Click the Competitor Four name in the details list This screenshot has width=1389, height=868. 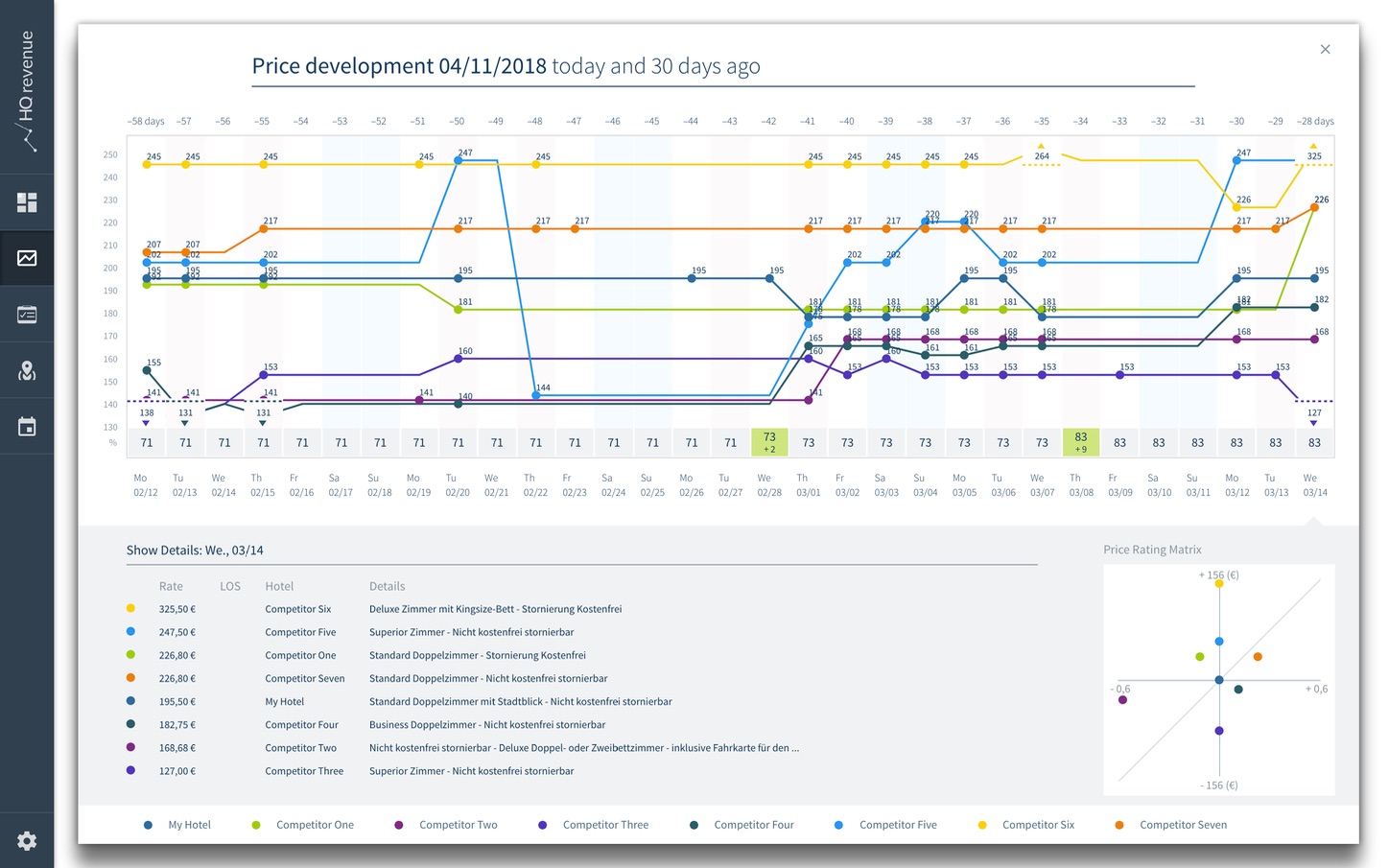pos(302,725)
